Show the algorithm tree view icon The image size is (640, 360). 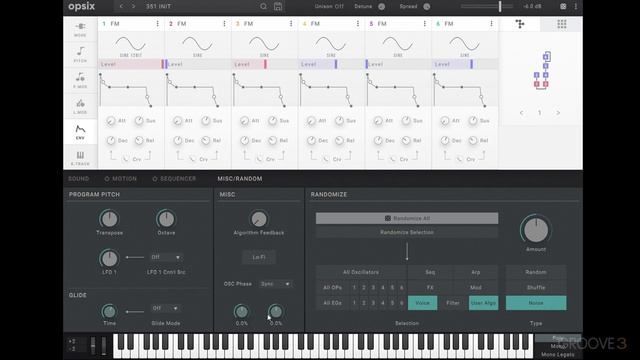coord(520,24)
